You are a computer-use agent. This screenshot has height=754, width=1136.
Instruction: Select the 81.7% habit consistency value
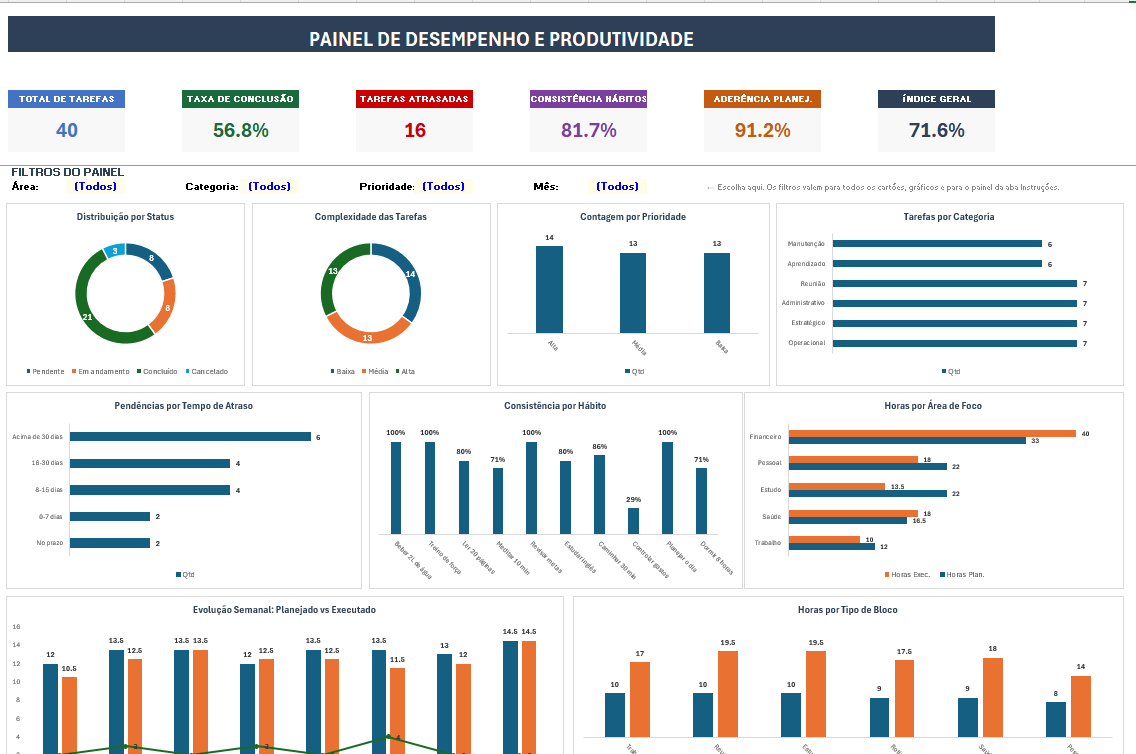coord(588,130)
